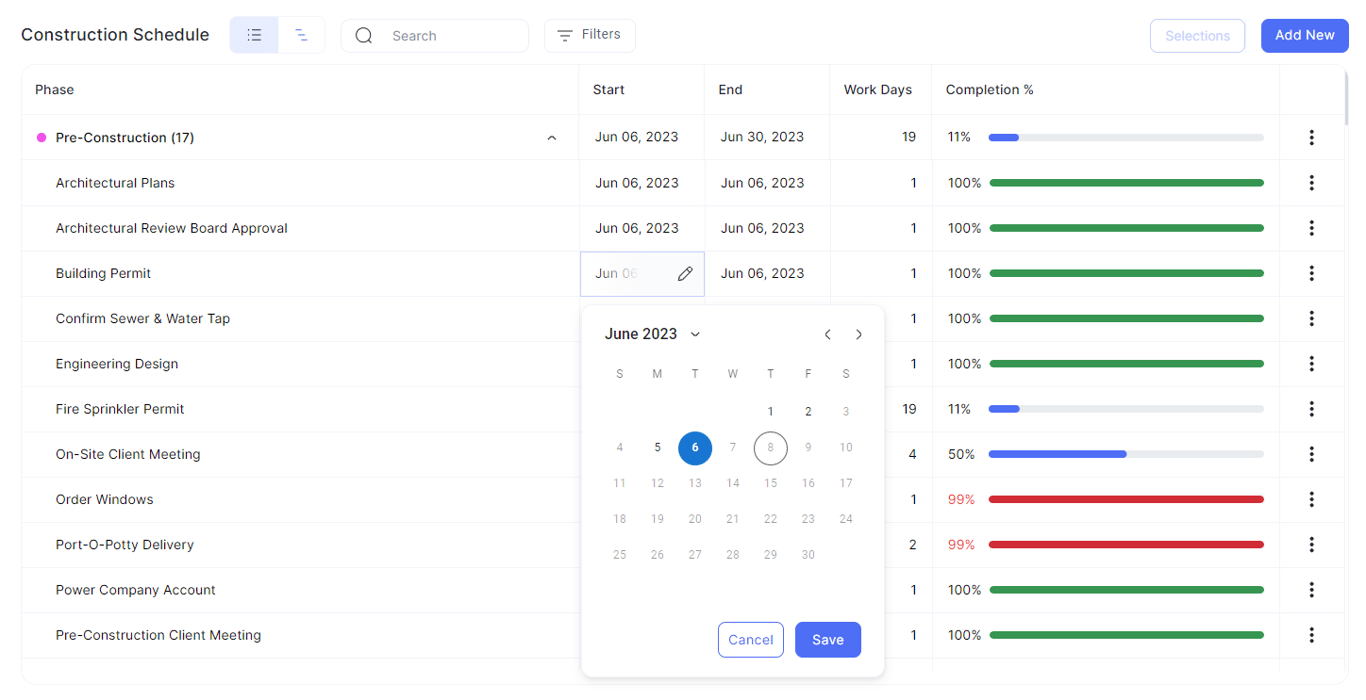1366x700 pixels.
Task: Open June 2023 month dropdown
Action: (653, 334)
